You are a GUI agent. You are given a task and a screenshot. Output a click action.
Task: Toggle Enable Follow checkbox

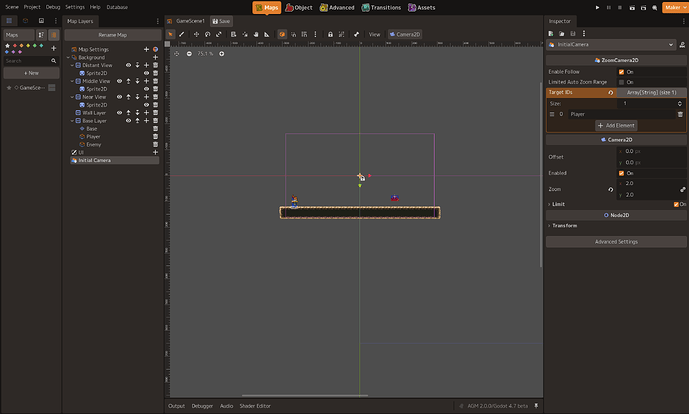click(x=621, y=72)
